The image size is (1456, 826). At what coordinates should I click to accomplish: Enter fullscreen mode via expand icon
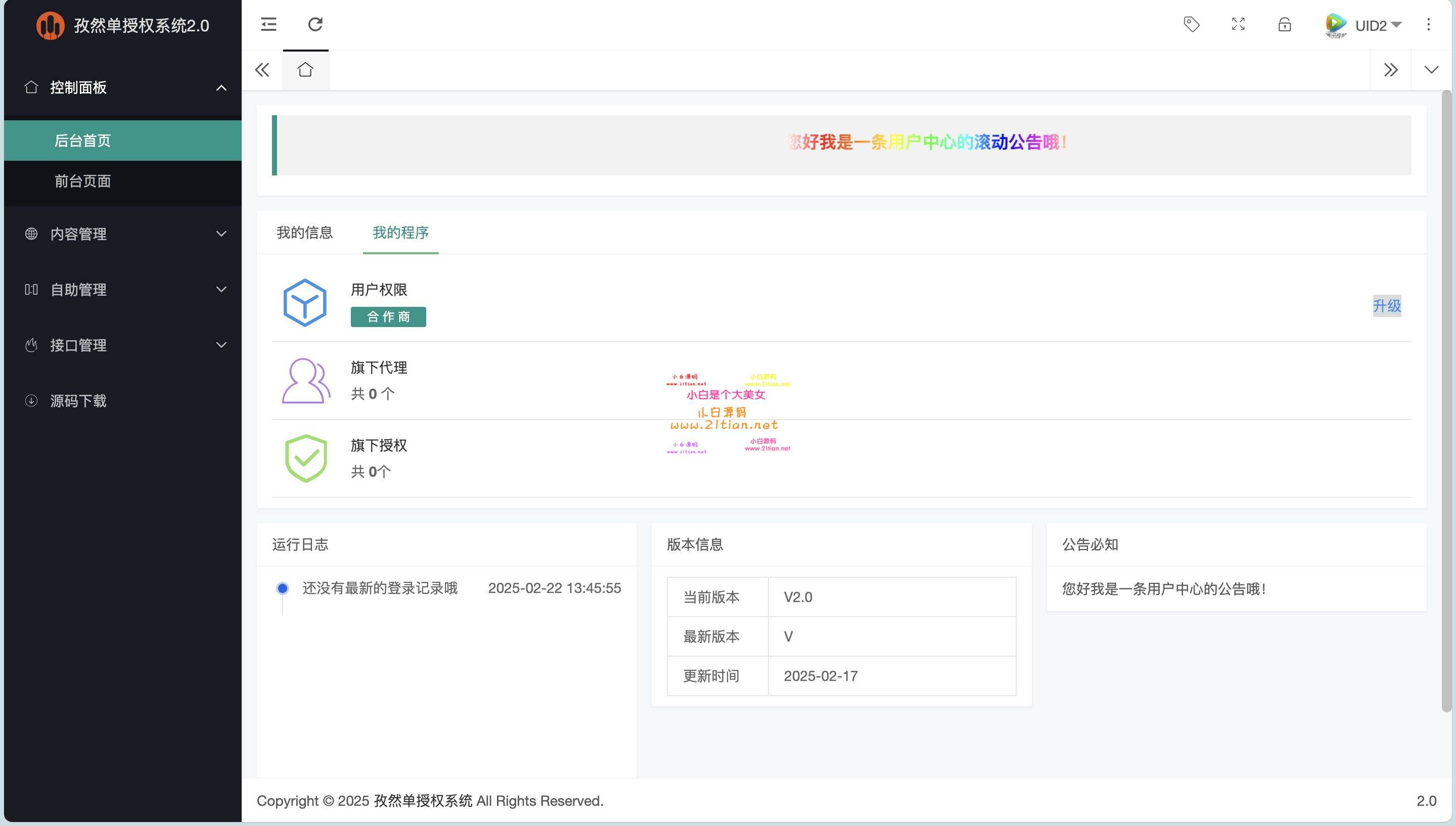[x=1238, y=24]
